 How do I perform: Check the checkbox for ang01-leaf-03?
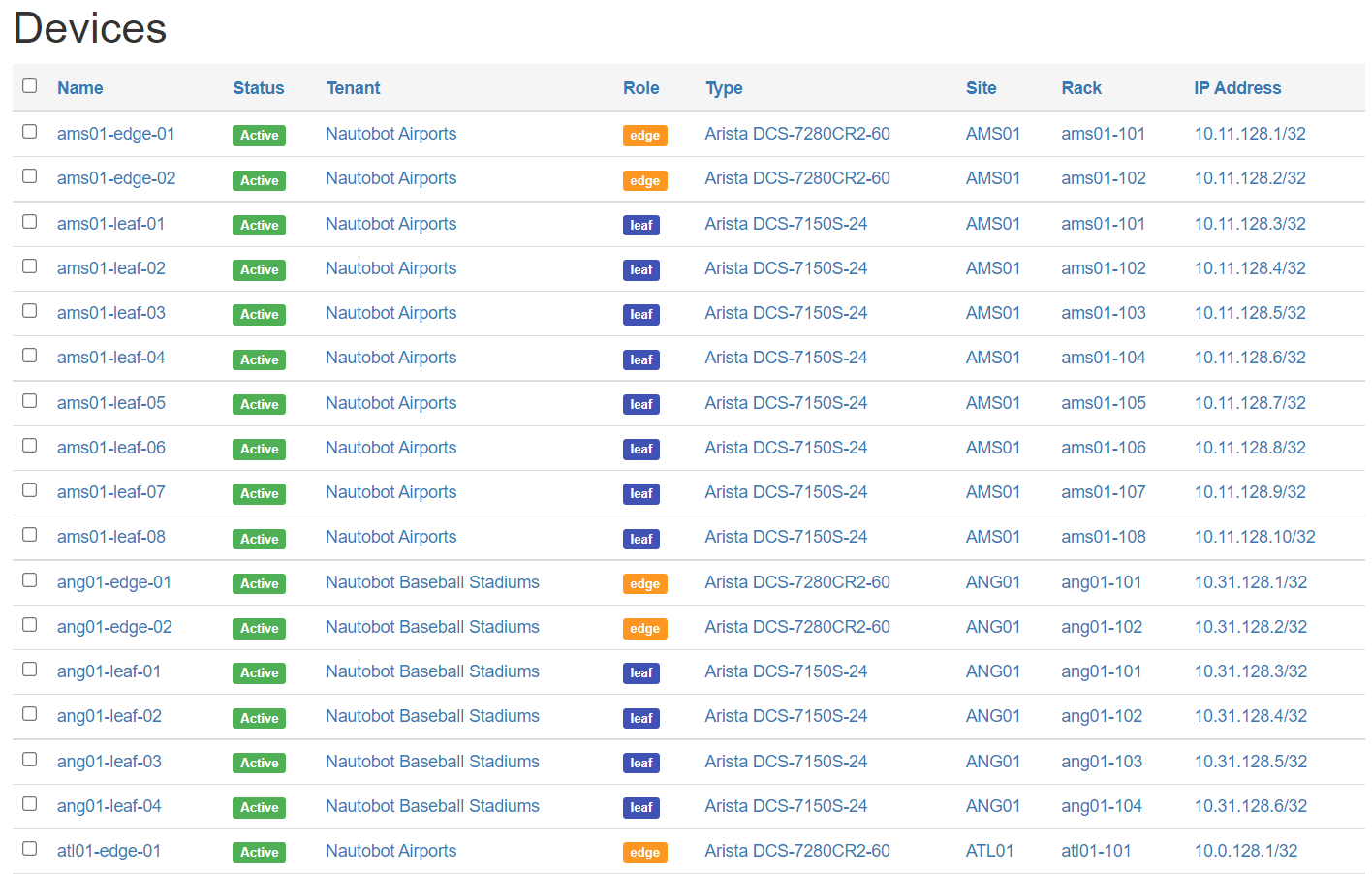pyautogui.click(x=29, y=757)
